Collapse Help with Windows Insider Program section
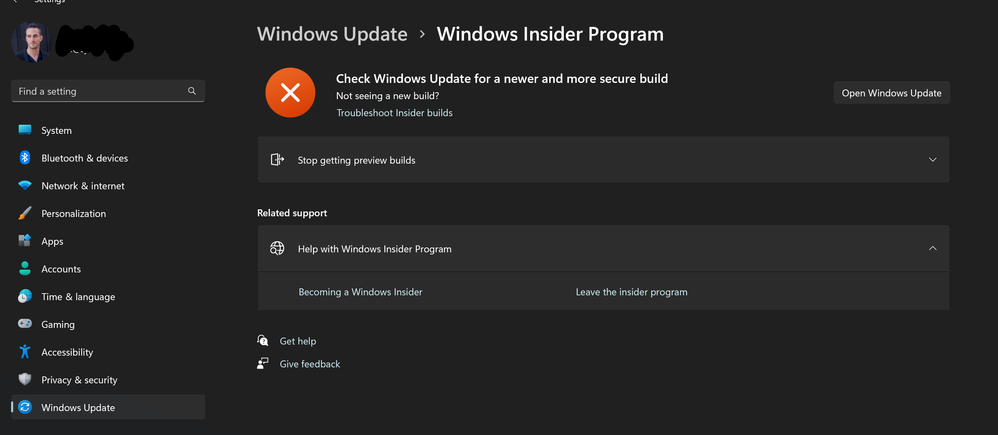 (932, 249)
